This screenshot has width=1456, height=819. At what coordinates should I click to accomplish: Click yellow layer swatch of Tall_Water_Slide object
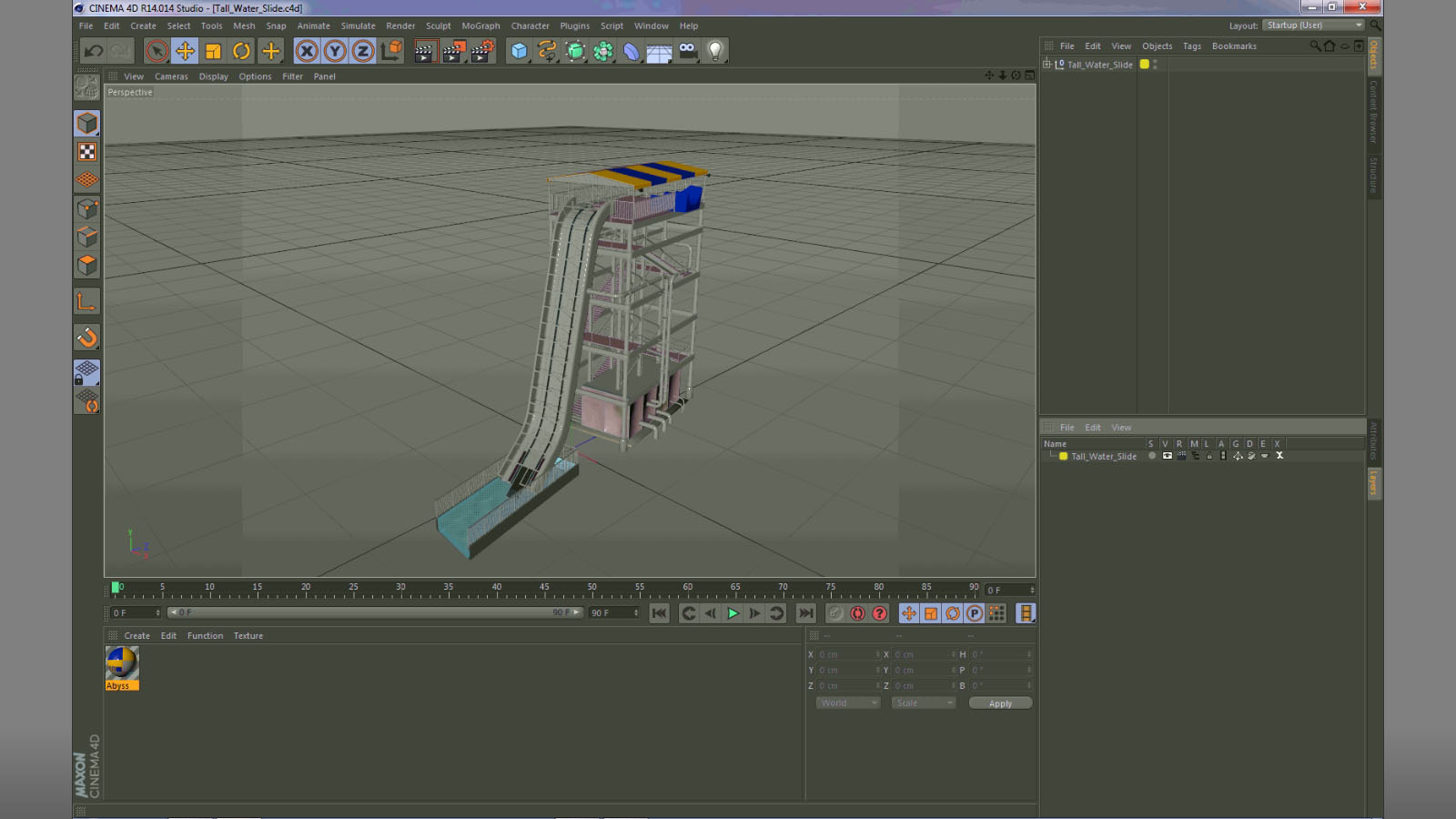click(x=1145, y=65)
